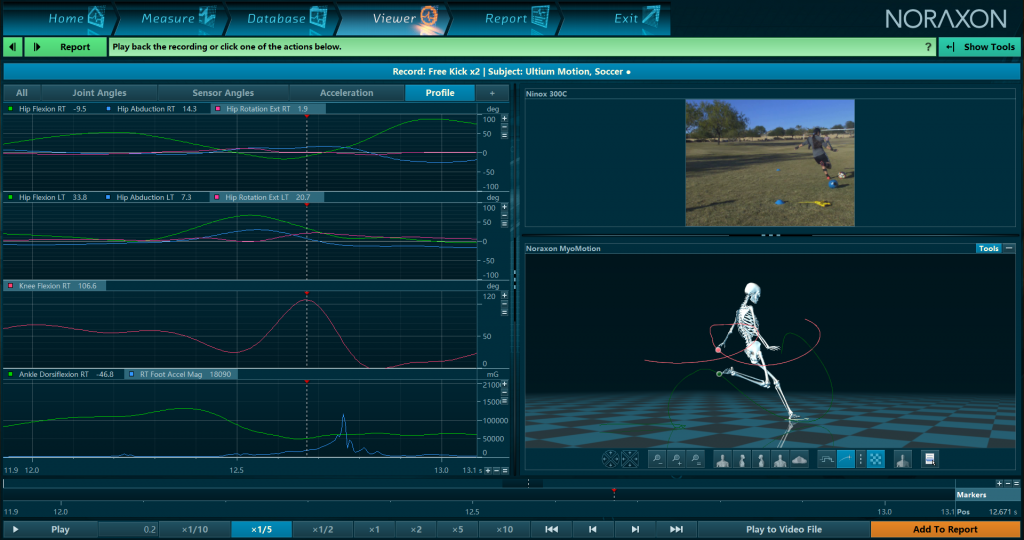Toggle the joint trajectory display
This screenshot has height=540, width=1024.
pos(845,459)
